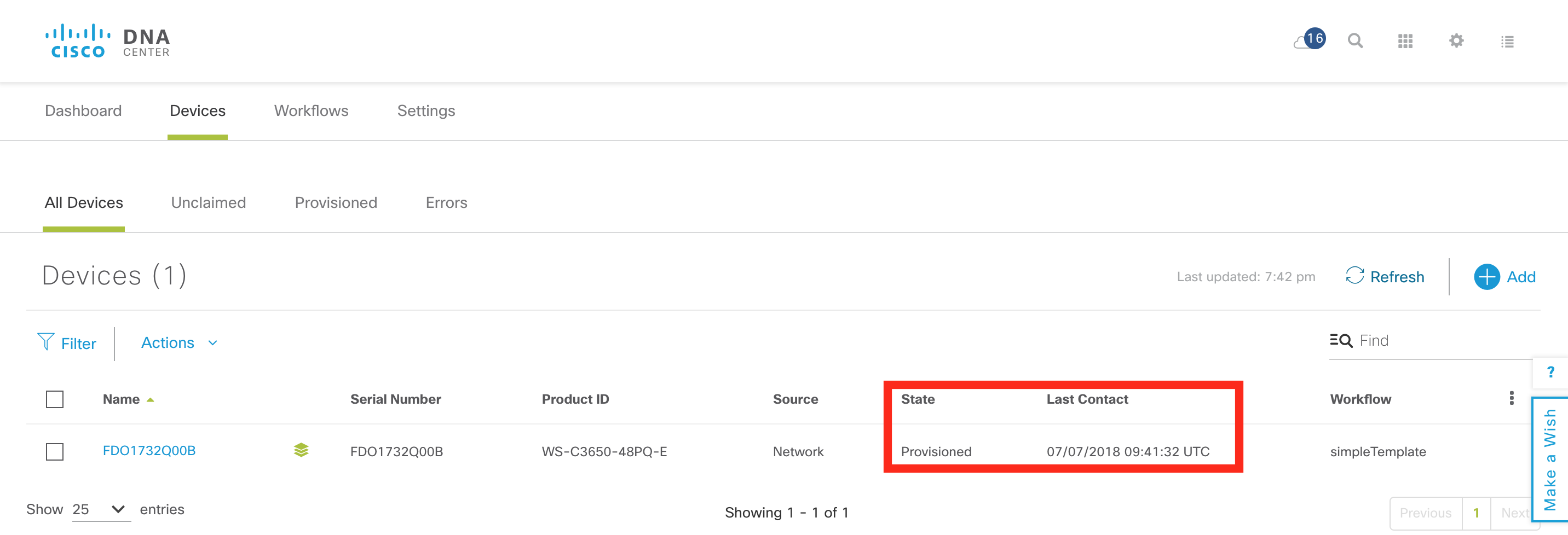Click the blue plus Add icon
1568x535 pixels.
pos(1486,277)
